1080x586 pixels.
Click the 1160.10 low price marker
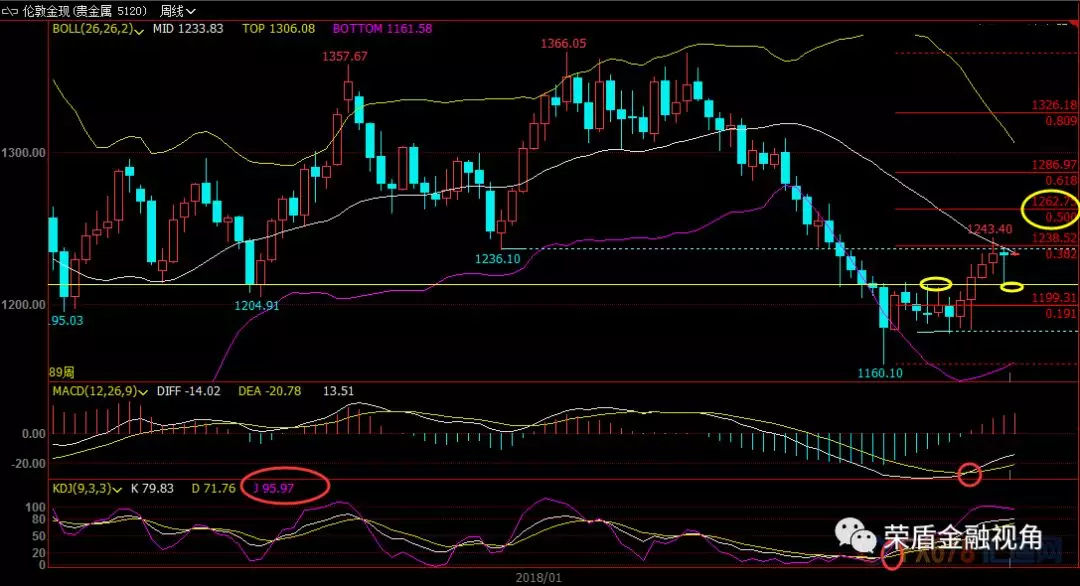[x=880, y=373]
